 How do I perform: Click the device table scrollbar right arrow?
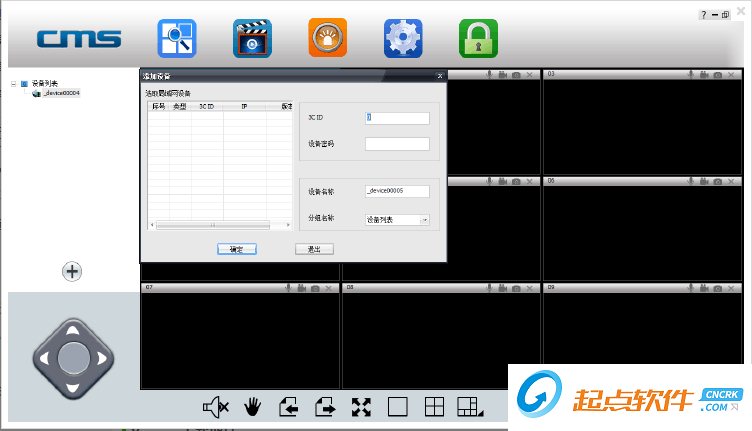coord(288,225)
